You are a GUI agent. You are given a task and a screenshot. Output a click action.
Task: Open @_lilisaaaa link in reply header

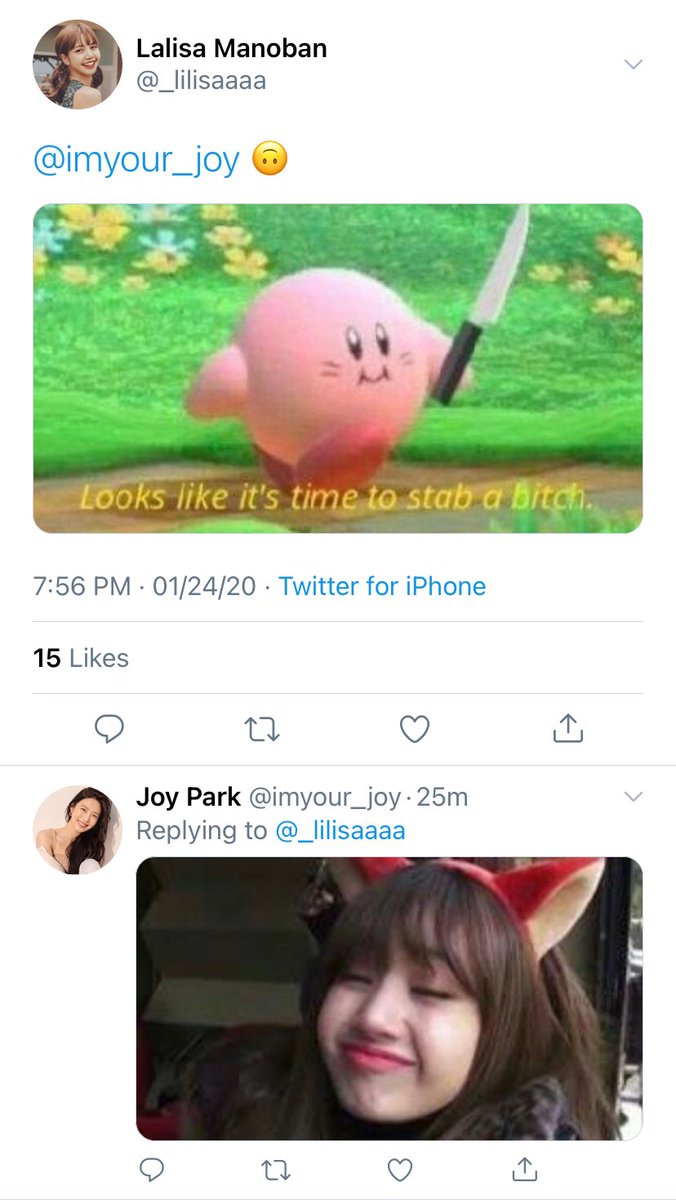point(340,830)
